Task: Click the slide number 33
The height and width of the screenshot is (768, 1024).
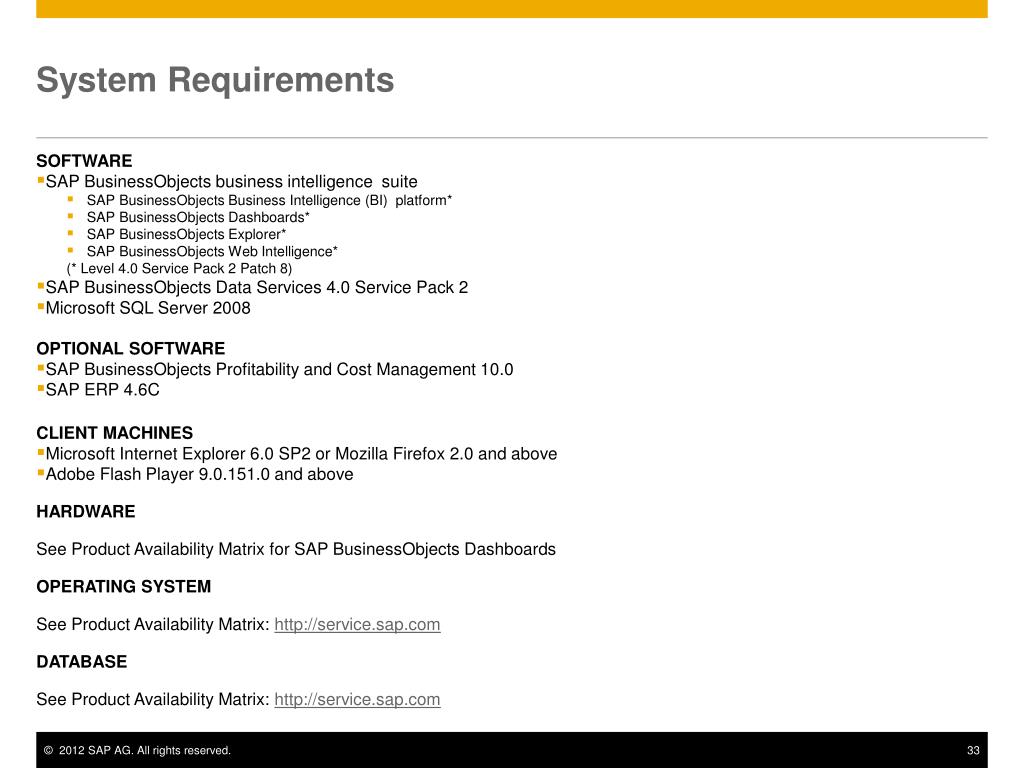Action: [973, 750]
